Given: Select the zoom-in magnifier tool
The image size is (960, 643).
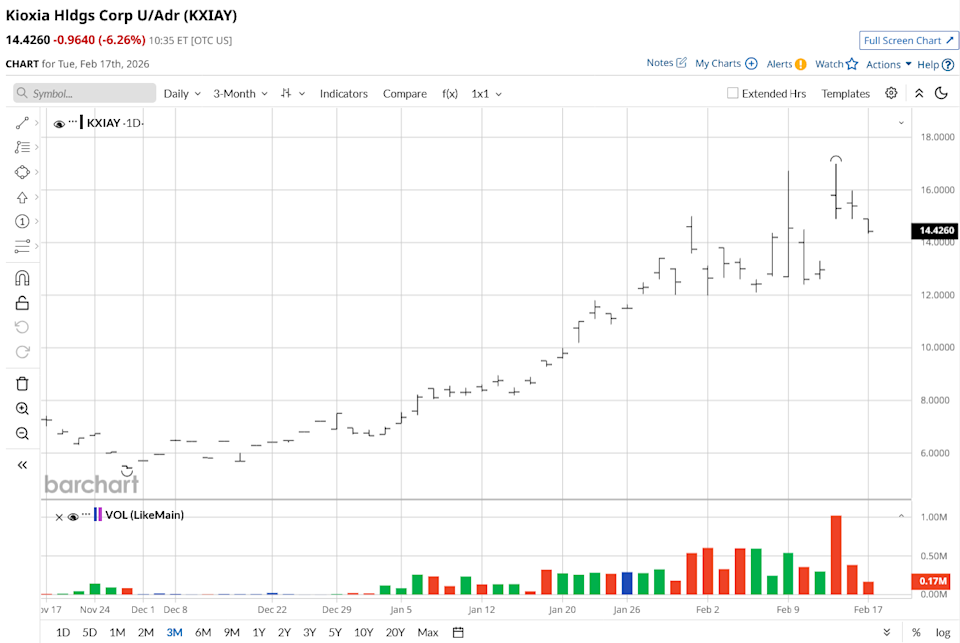Looking at the screenshot, I should click(22, 408).
